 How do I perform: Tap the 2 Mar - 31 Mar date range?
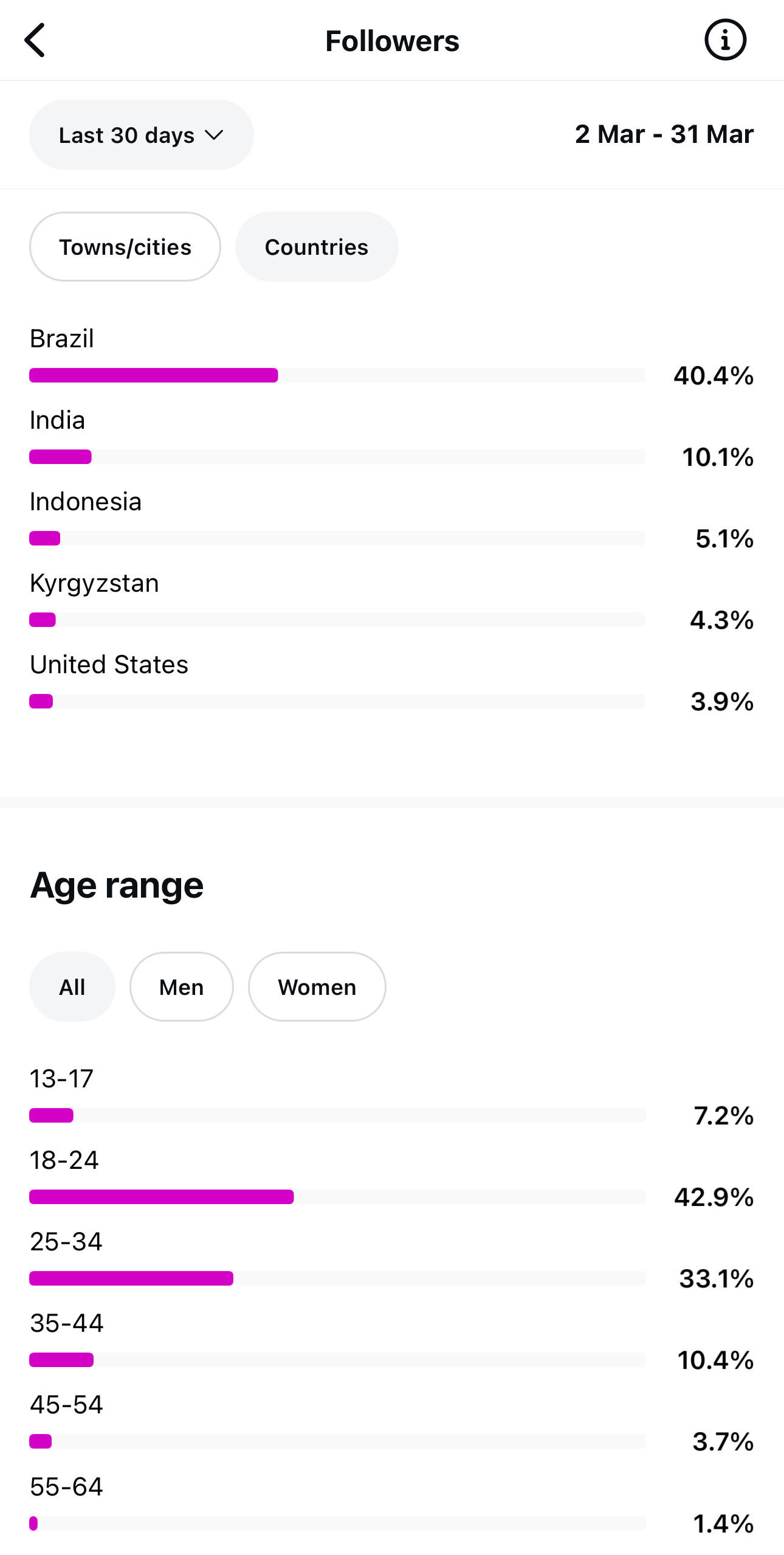(x=664, y=134)
